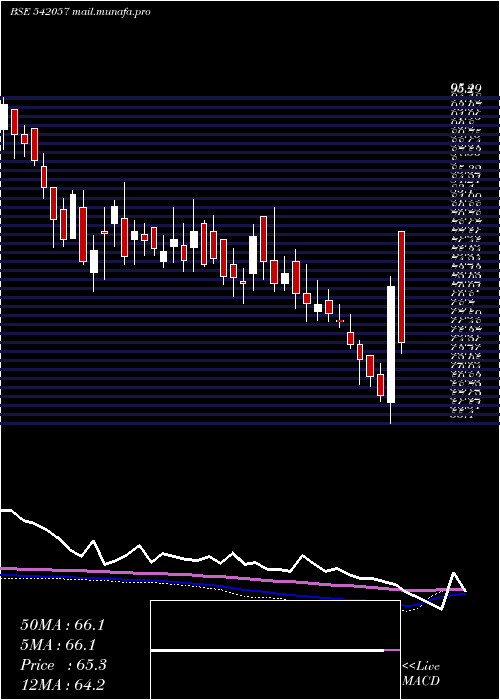
Task: Click the 'Price : 65.3' label
Action: click(63, 665)
